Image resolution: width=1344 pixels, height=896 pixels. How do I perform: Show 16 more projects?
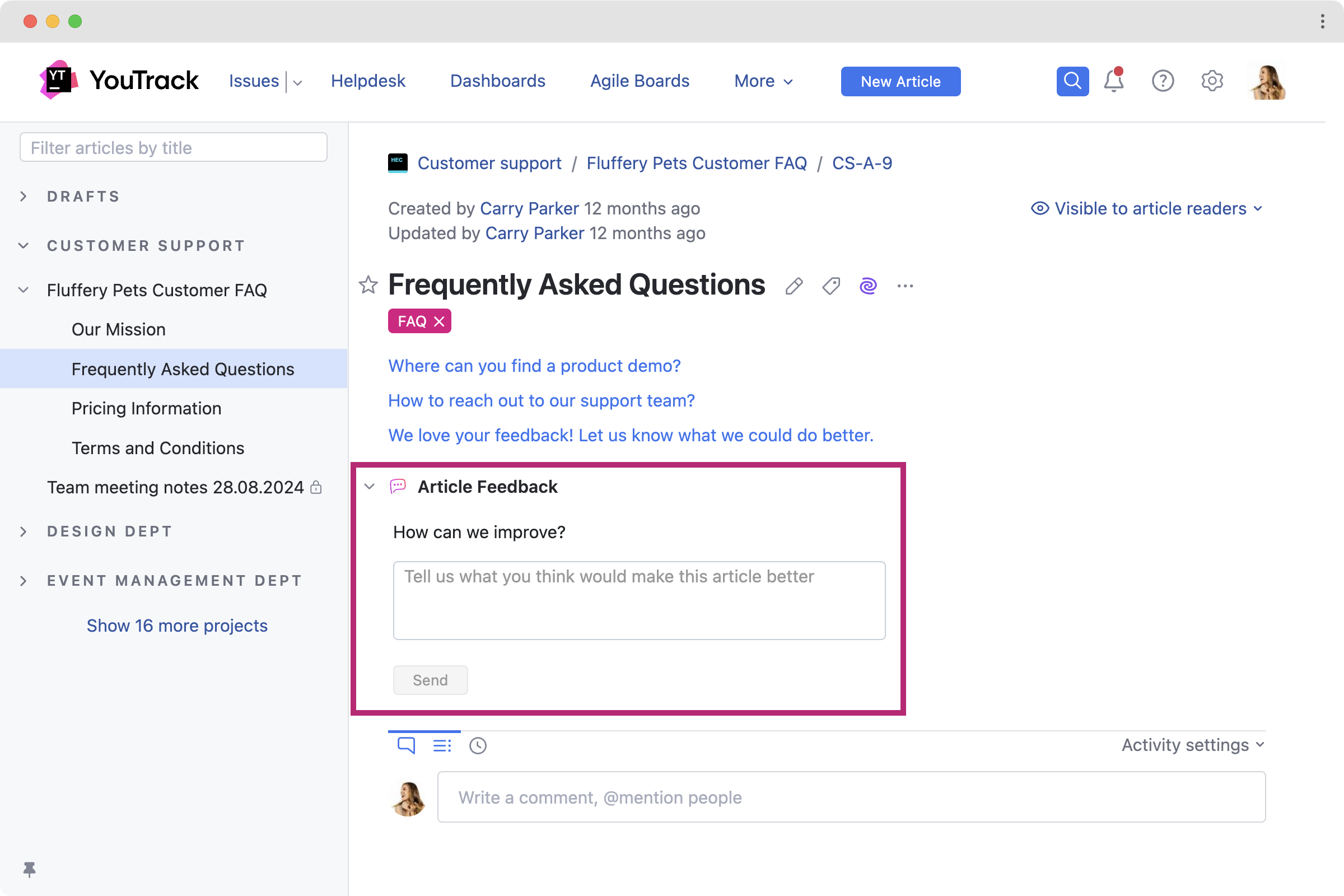click(x=176, y=625)
